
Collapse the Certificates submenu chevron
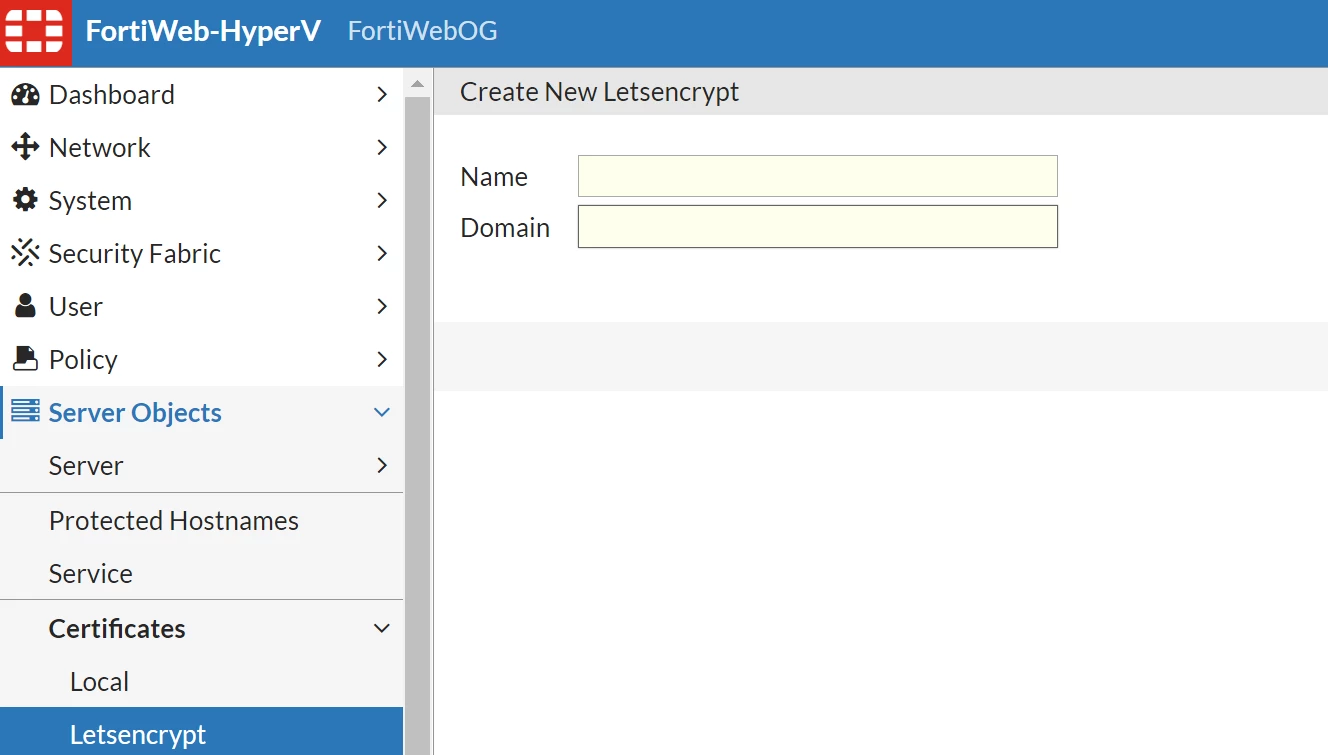click(381, 629)
